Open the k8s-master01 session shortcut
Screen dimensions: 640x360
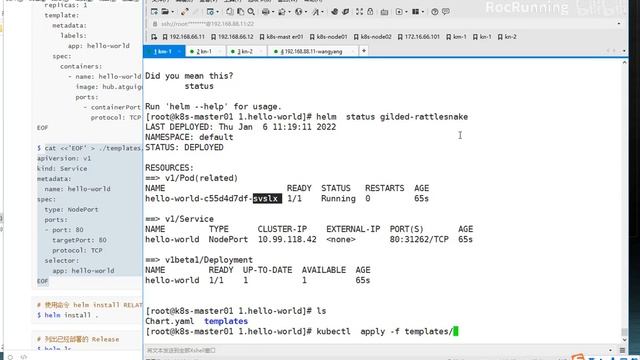[x=281, y=37]
